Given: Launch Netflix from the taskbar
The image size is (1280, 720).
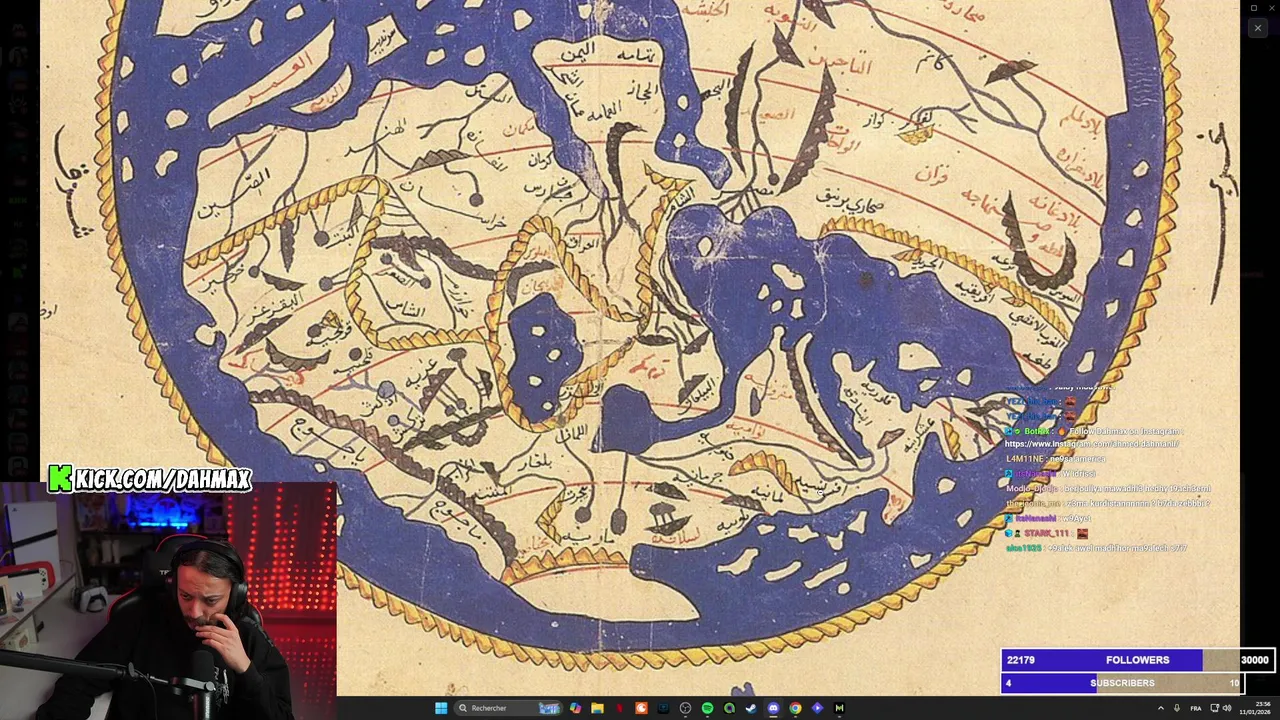Looking at the screenshot, I should (x=619, y=708).
